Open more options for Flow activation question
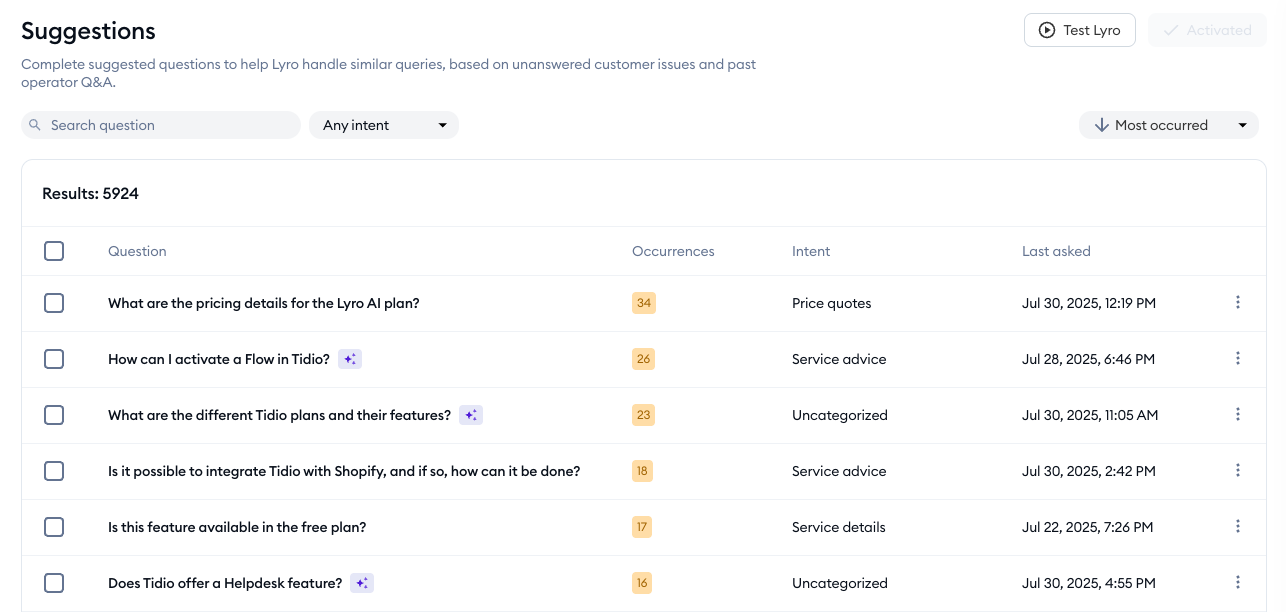Screen dimensions: 1286x612 click(1238, 359)
